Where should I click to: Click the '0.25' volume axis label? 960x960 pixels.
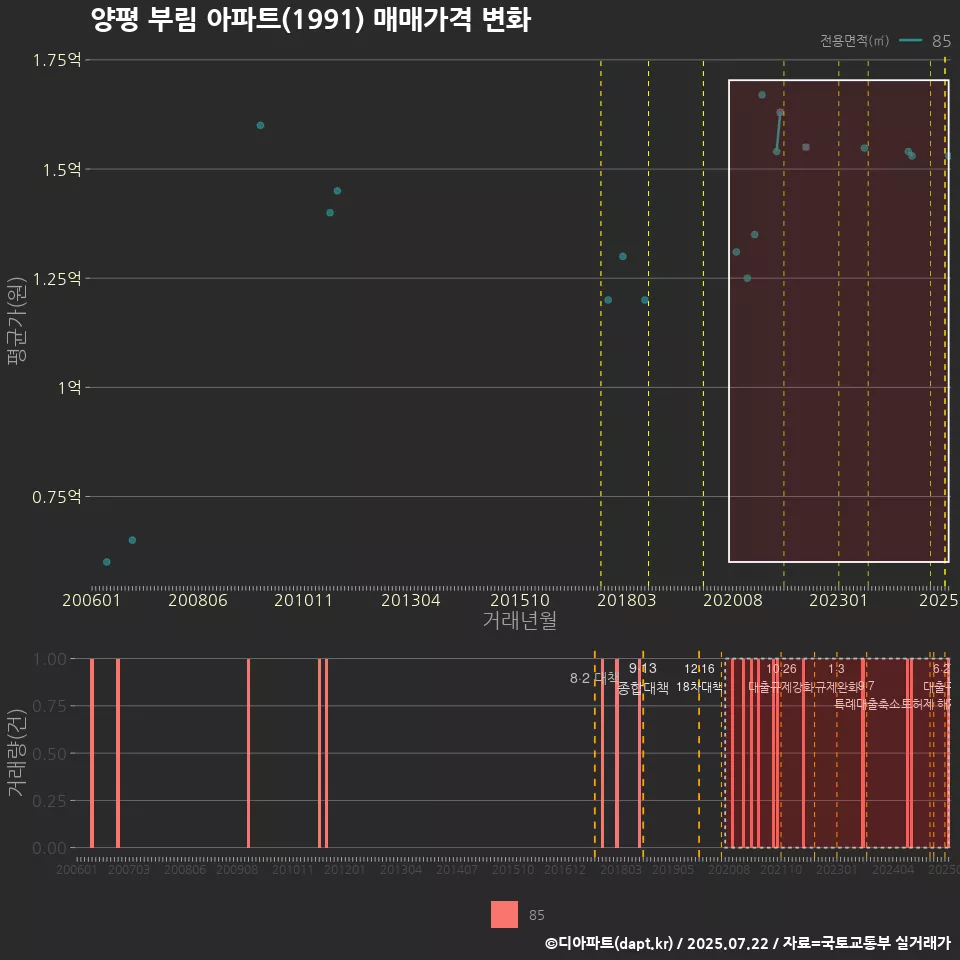[50, 801]
